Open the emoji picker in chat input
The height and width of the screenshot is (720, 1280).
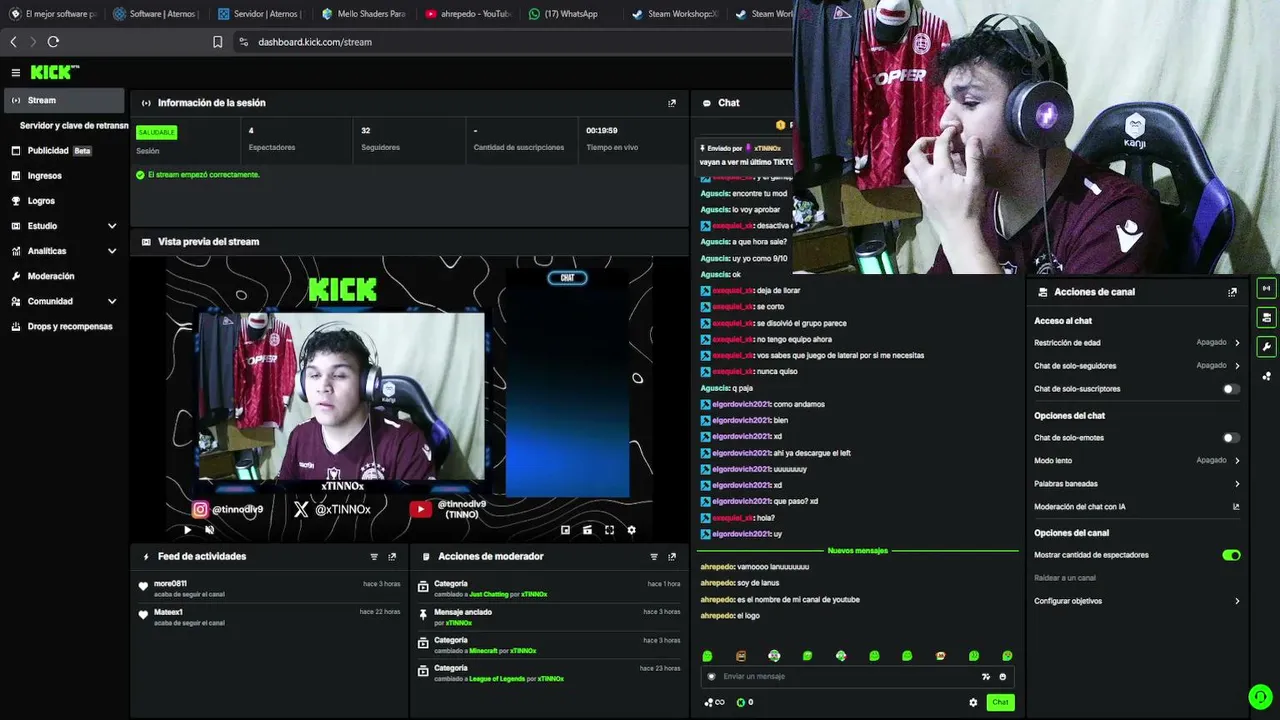click(x=1003, y=677)
